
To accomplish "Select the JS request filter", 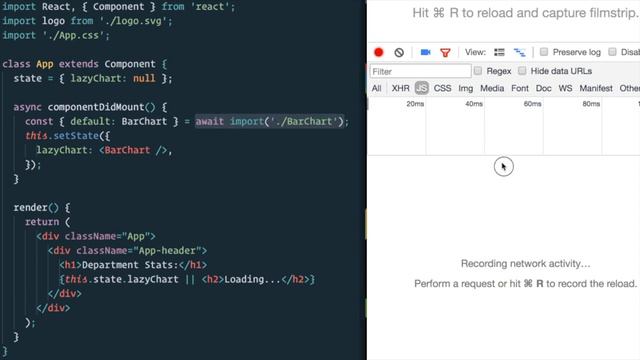I will click(422, 88).
